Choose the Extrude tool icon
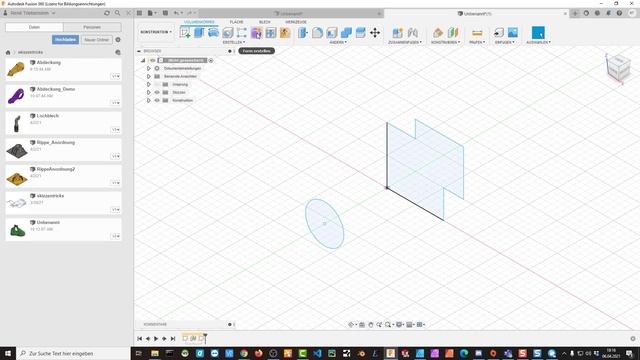 click(199, 33)
